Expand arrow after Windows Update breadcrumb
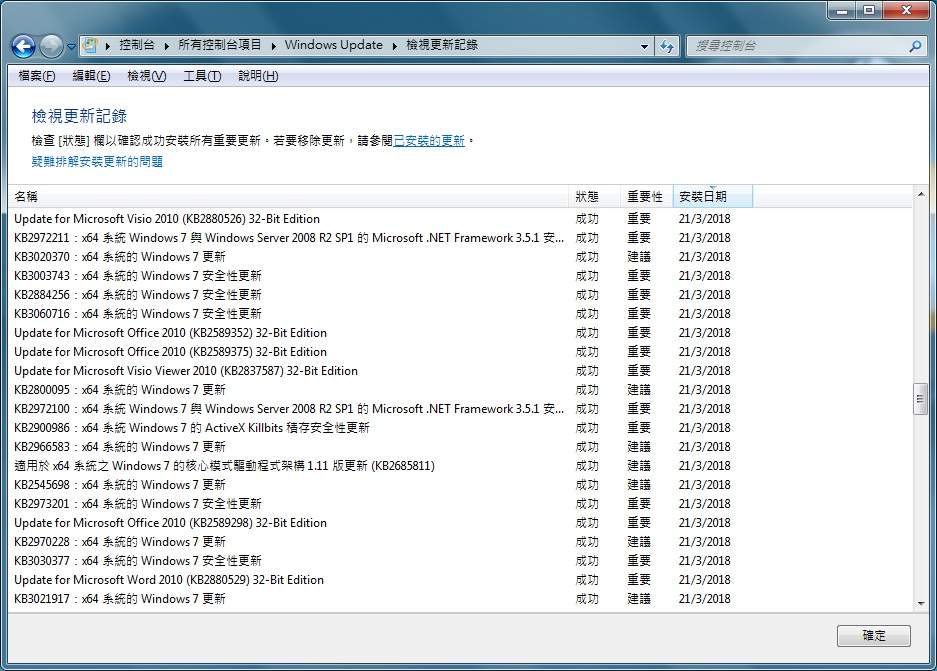 pos(394,45)
